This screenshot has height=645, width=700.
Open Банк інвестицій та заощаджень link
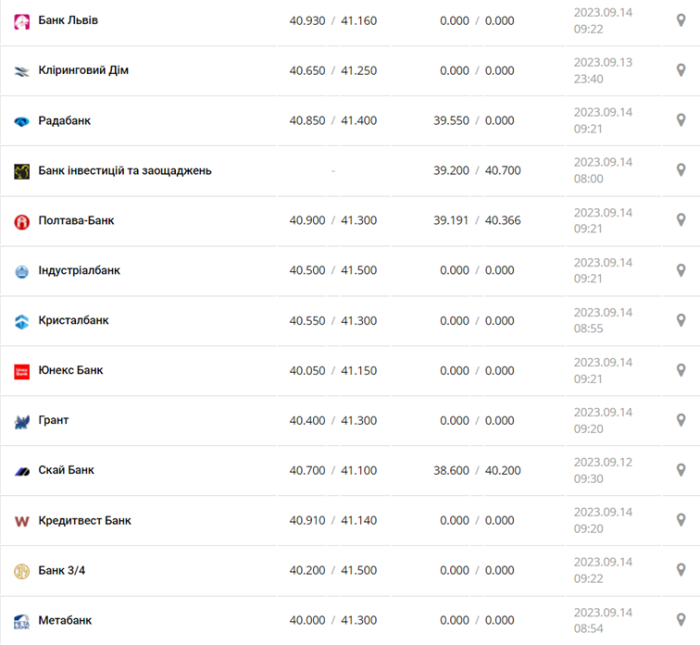125,171
